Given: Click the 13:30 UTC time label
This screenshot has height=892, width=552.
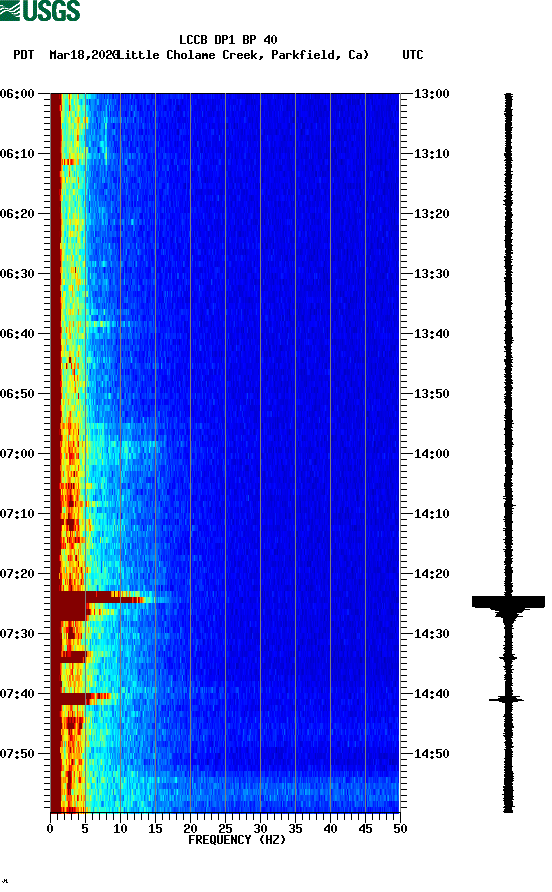Looking at the screenshot, I should click(x=431, y=274).
